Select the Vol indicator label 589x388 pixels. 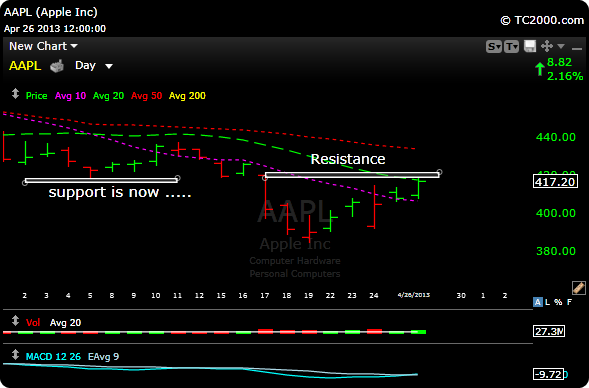(x=33, y=323)
